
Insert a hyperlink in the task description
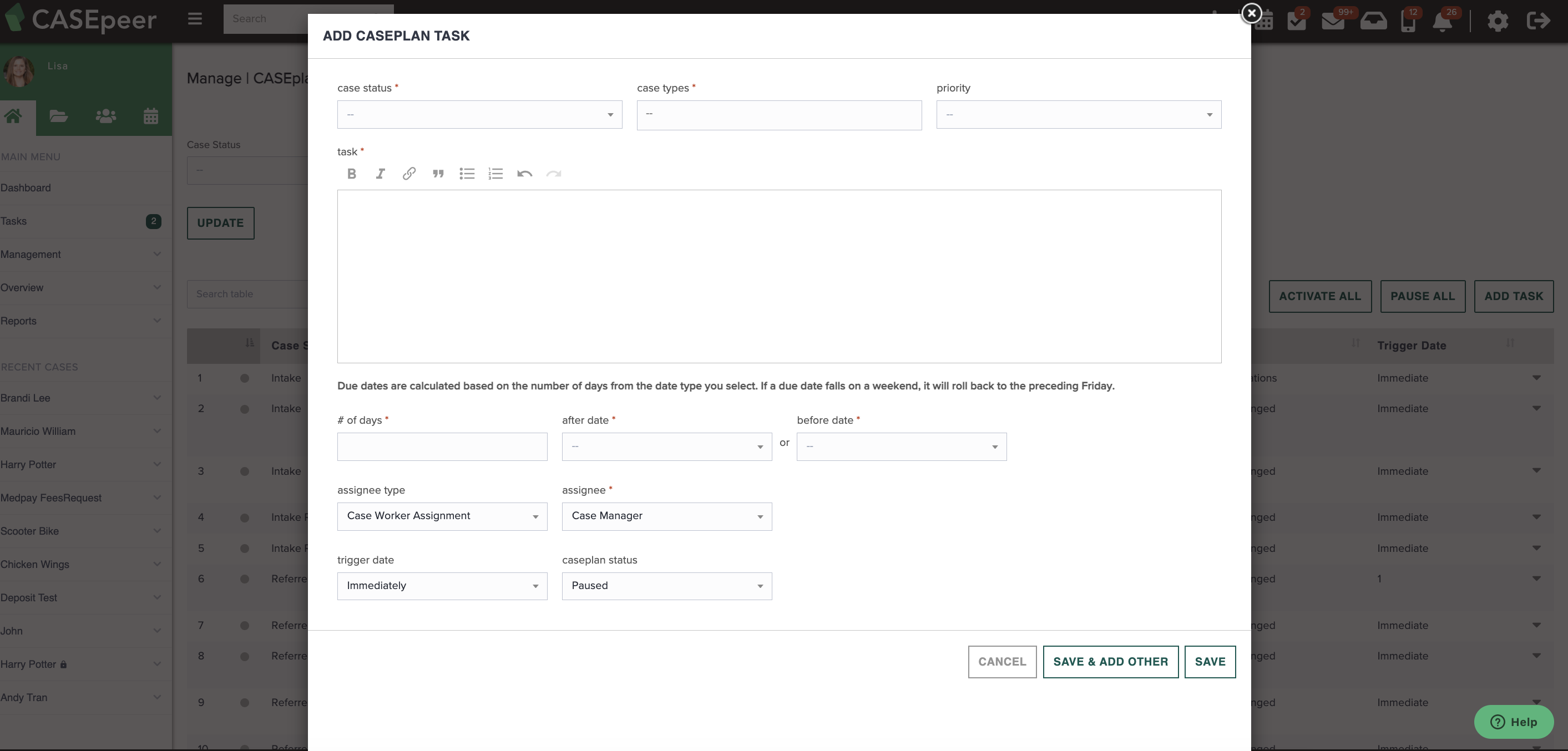tap(408, 174)
